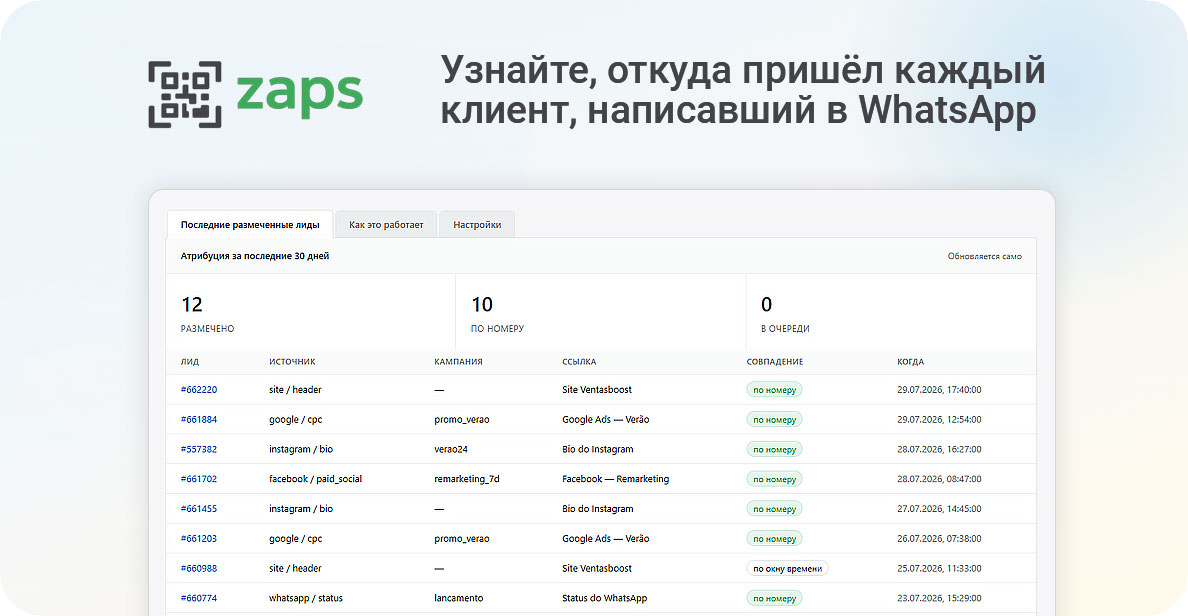Open lead #661455
Viewport: 1188px width, 616px height.
click(199, 508)
